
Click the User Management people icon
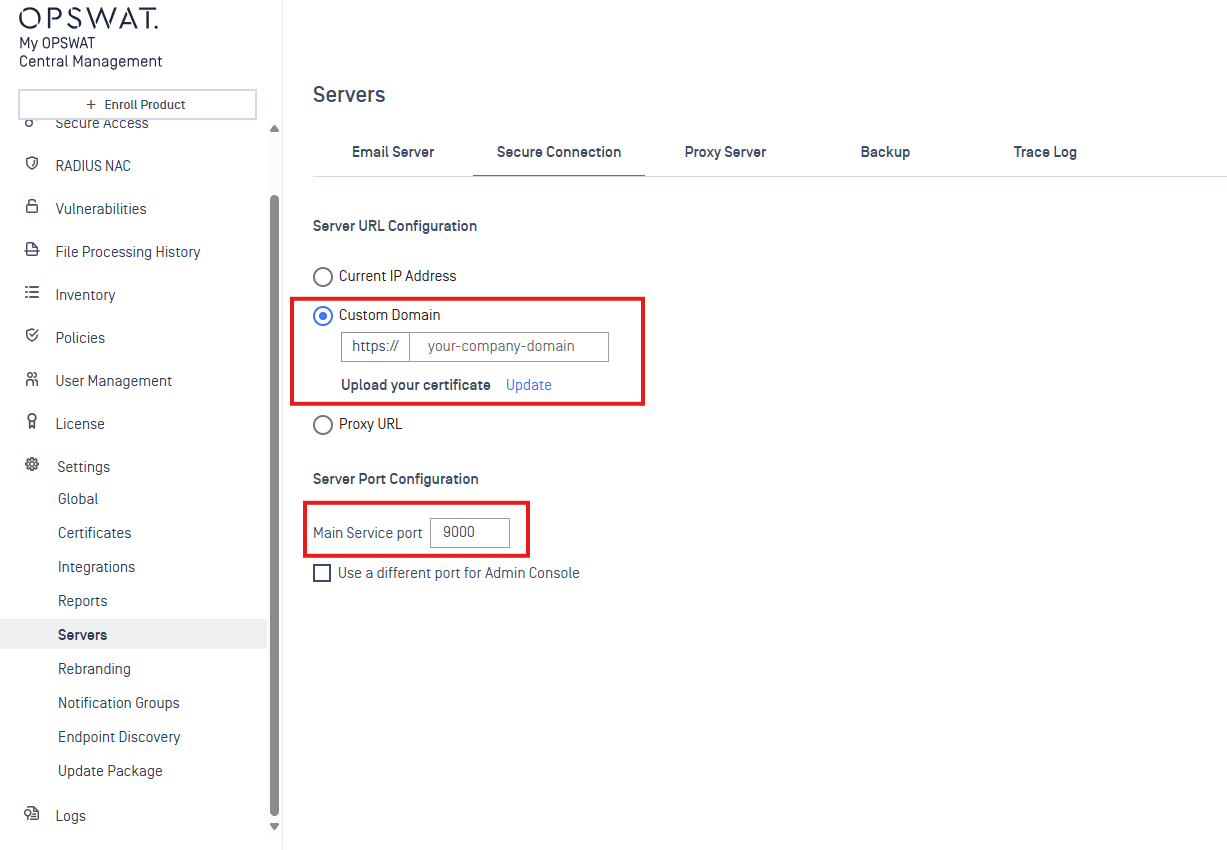32,379
